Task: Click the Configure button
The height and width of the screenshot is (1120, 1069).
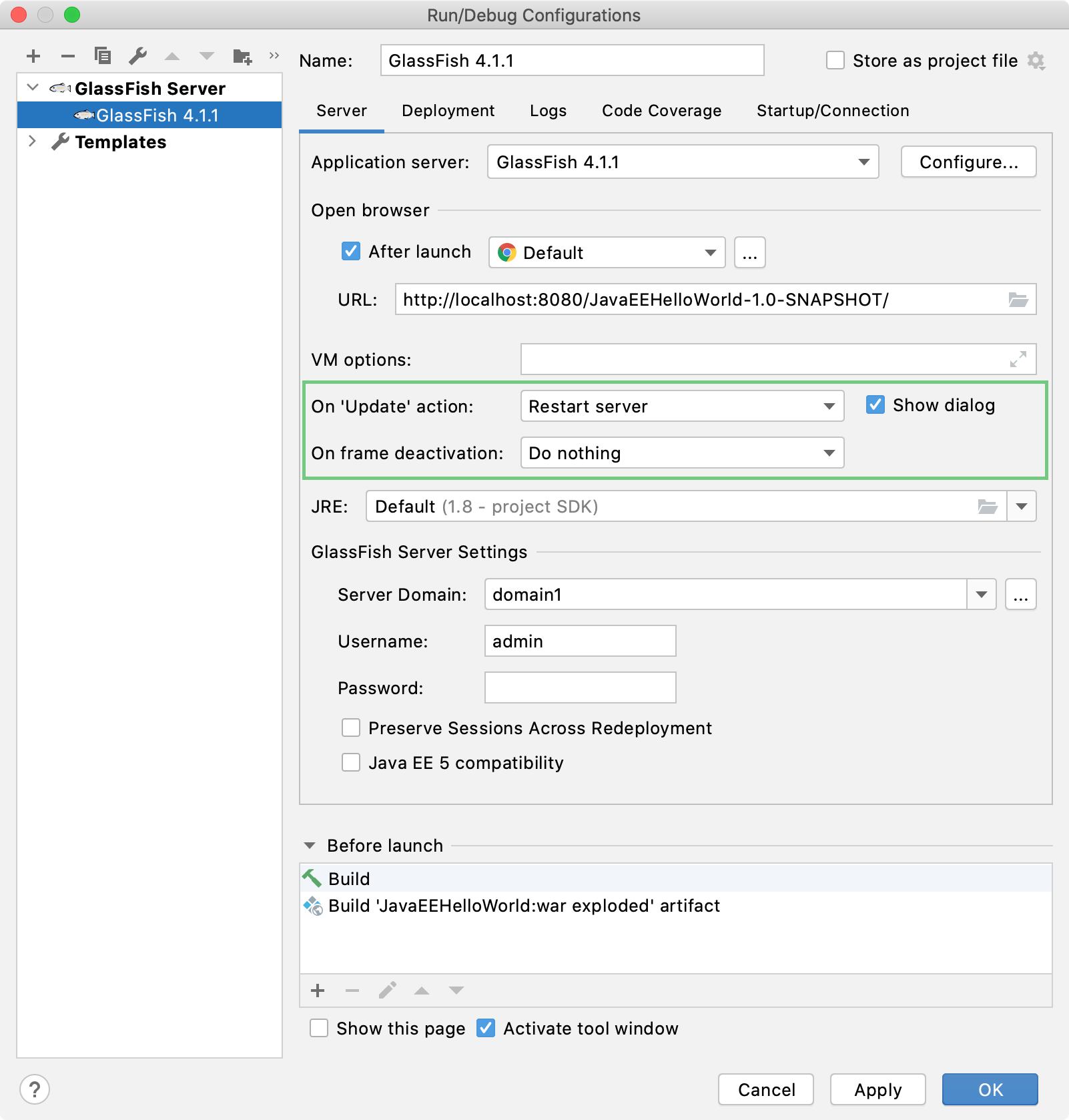Action: point(969,162)
